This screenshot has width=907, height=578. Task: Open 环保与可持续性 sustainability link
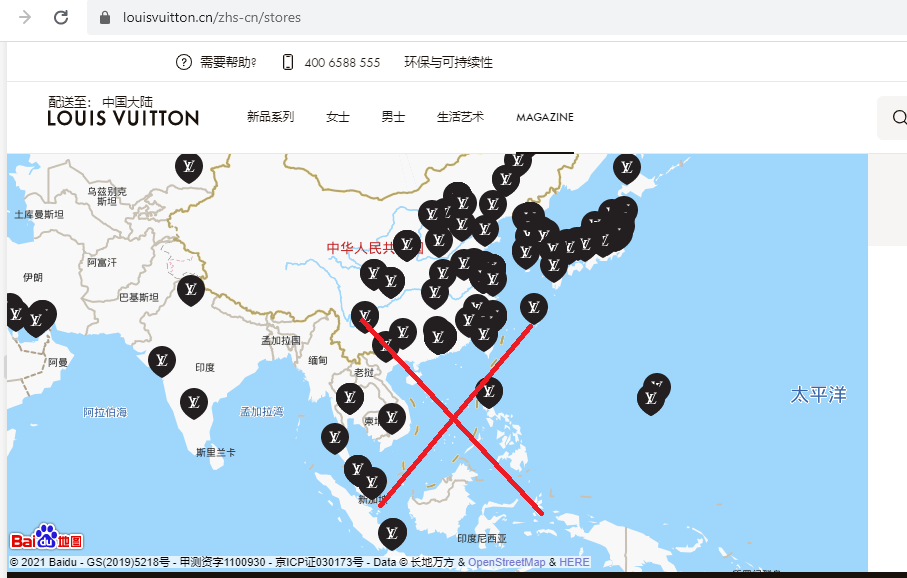point(448,62)
